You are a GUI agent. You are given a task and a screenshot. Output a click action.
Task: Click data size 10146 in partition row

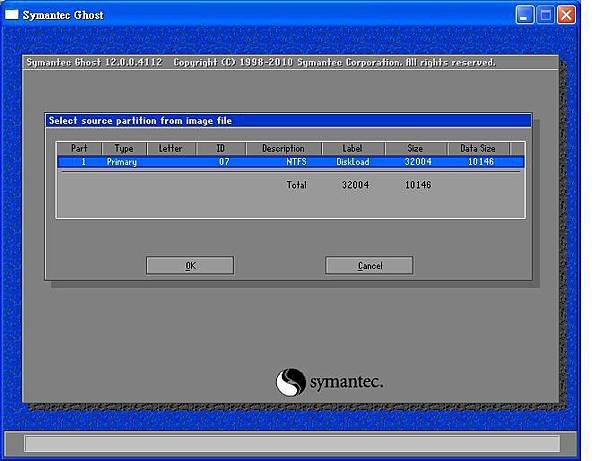(481, 162)
